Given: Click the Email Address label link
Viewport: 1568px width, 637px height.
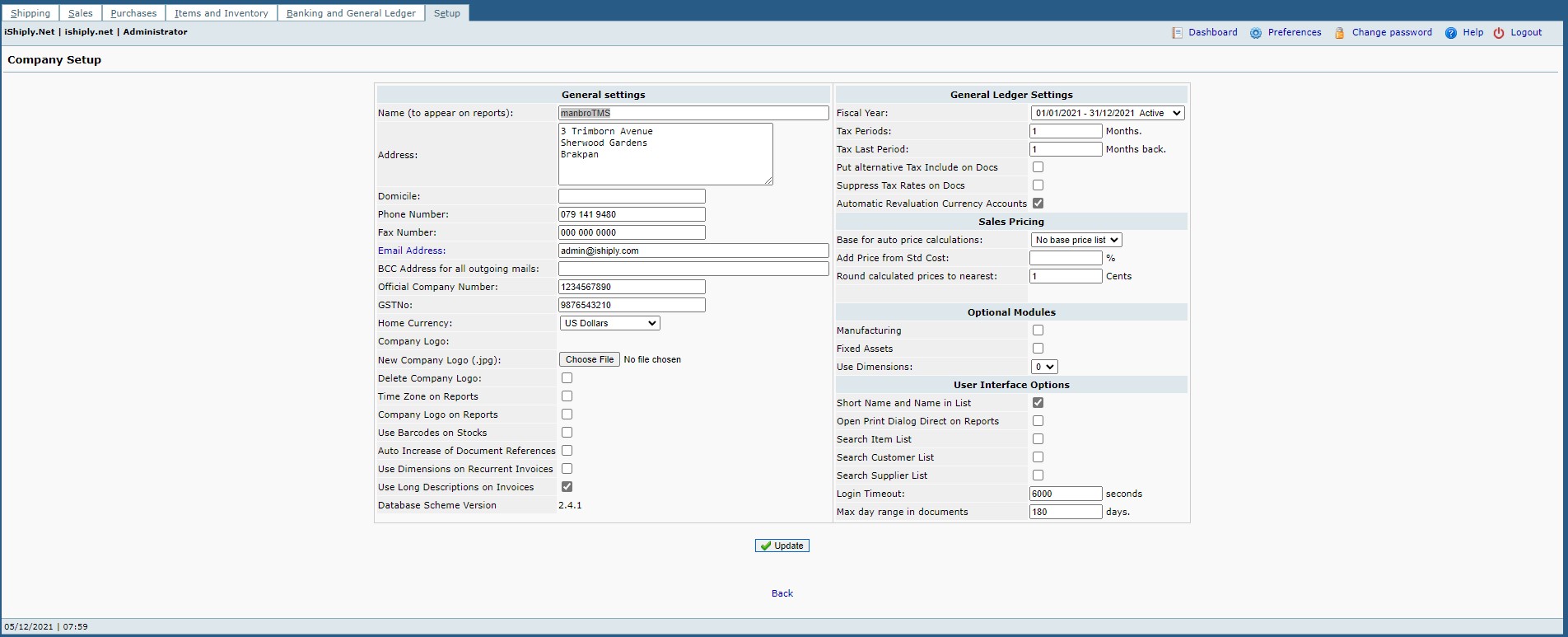Looking at the screenshot, I should pyautogui.click(x=411, y=251).
